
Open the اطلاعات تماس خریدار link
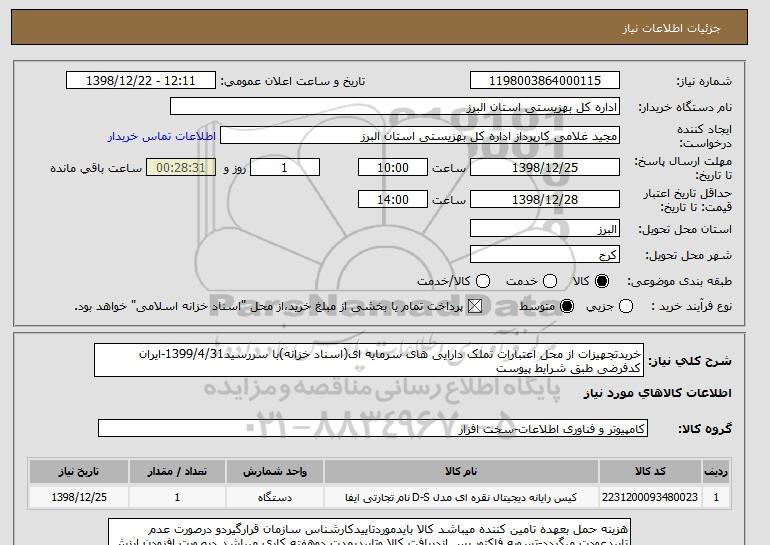(162, 136)
